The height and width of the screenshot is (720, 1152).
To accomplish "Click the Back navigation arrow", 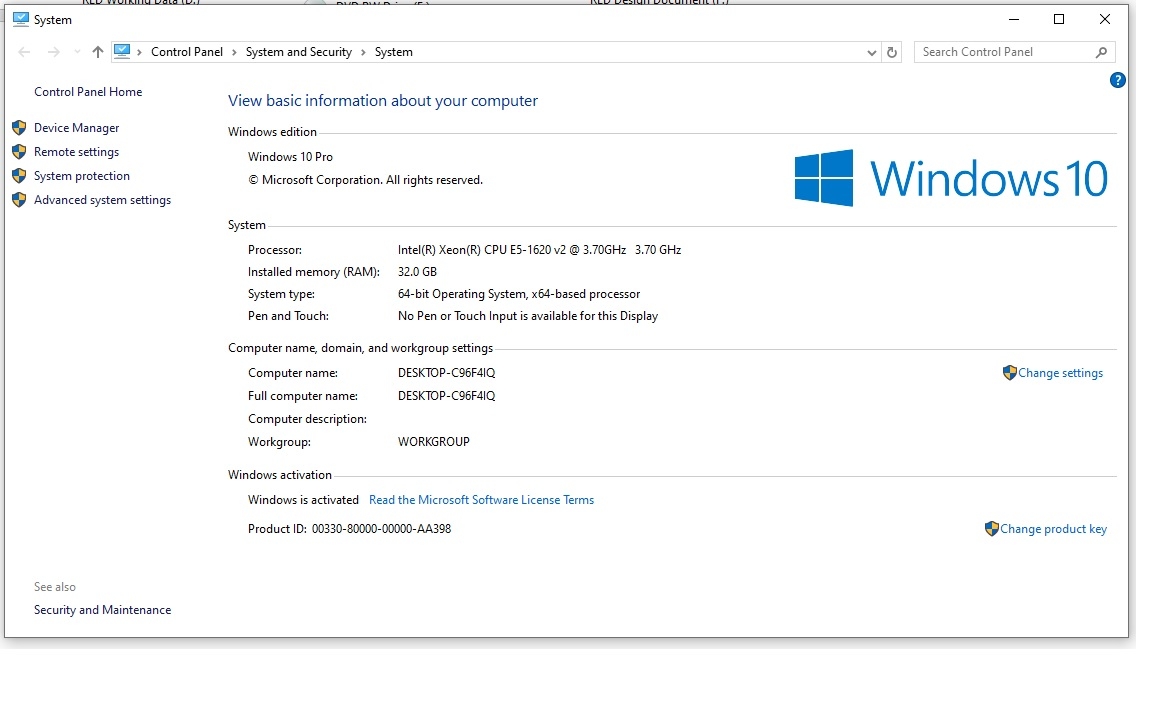I will 24,52.
